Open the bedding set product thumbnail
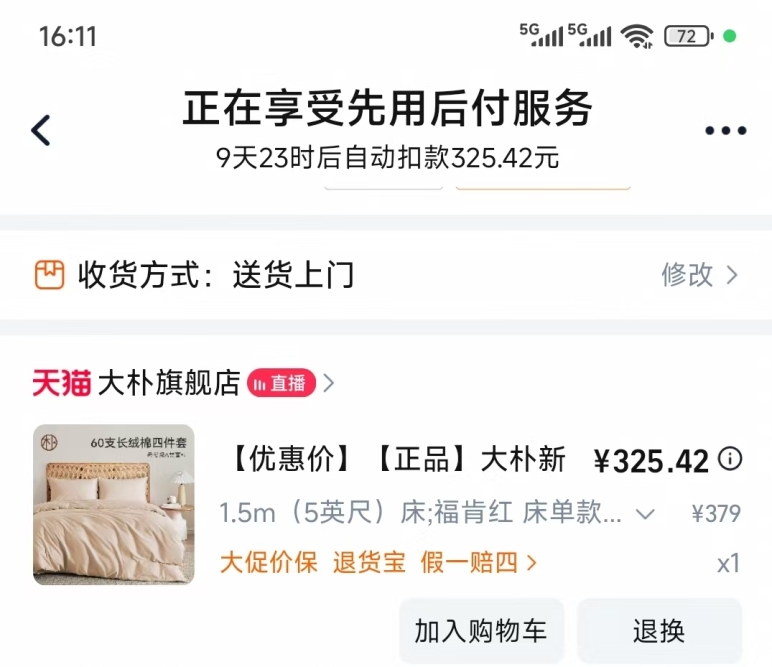Image resolution: width=772 pixels, height=667 pixels. (114, 505)
